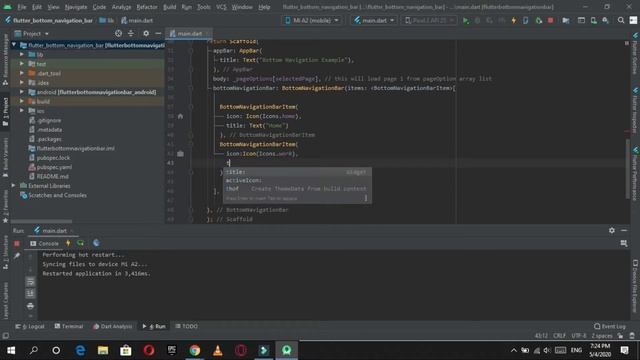
Task: Click the hot restart icon in Run console
Action: [x=80, y=243]
